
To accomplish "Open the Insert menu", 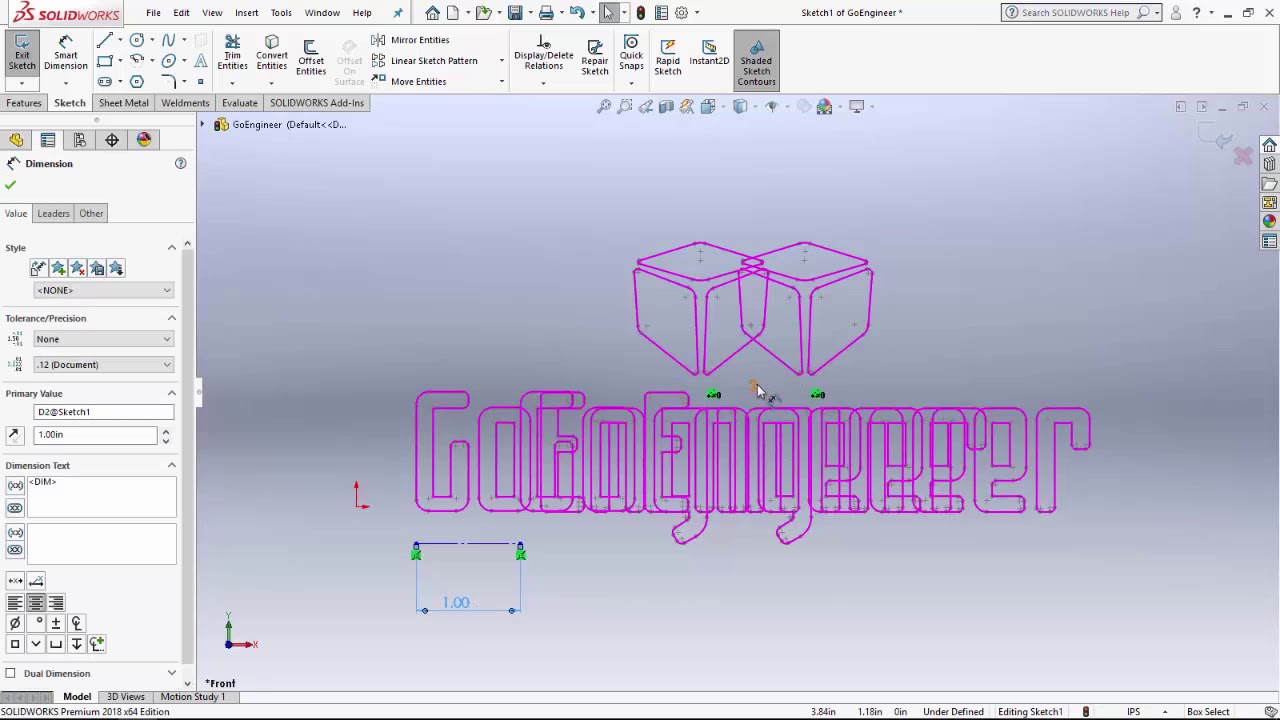I will click(x=246, y=13).
